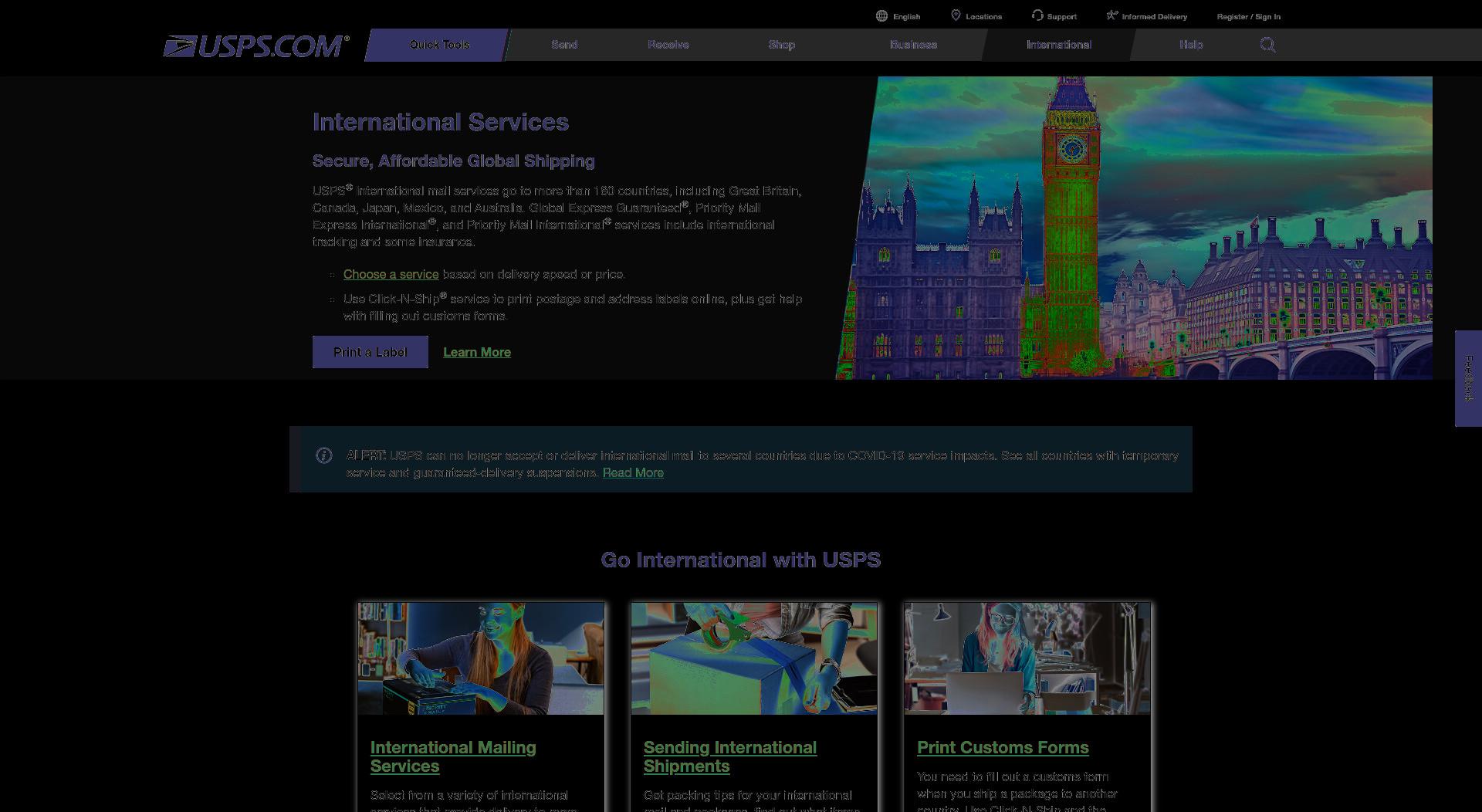Click the alert info circle icon

324,455
